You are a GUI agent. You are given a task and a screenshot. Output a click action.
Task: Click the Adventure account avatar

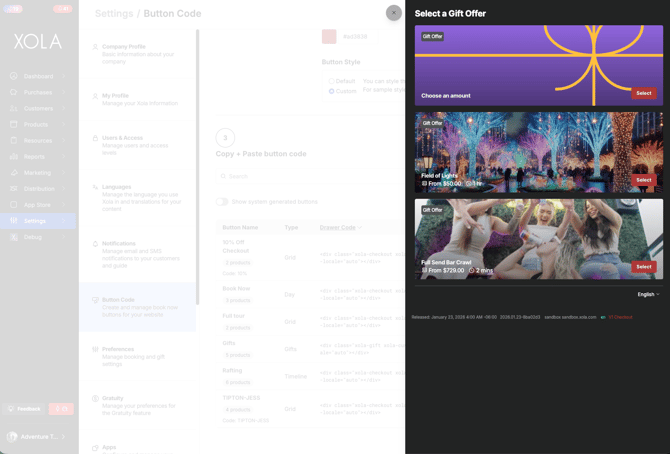click(12, 436)
